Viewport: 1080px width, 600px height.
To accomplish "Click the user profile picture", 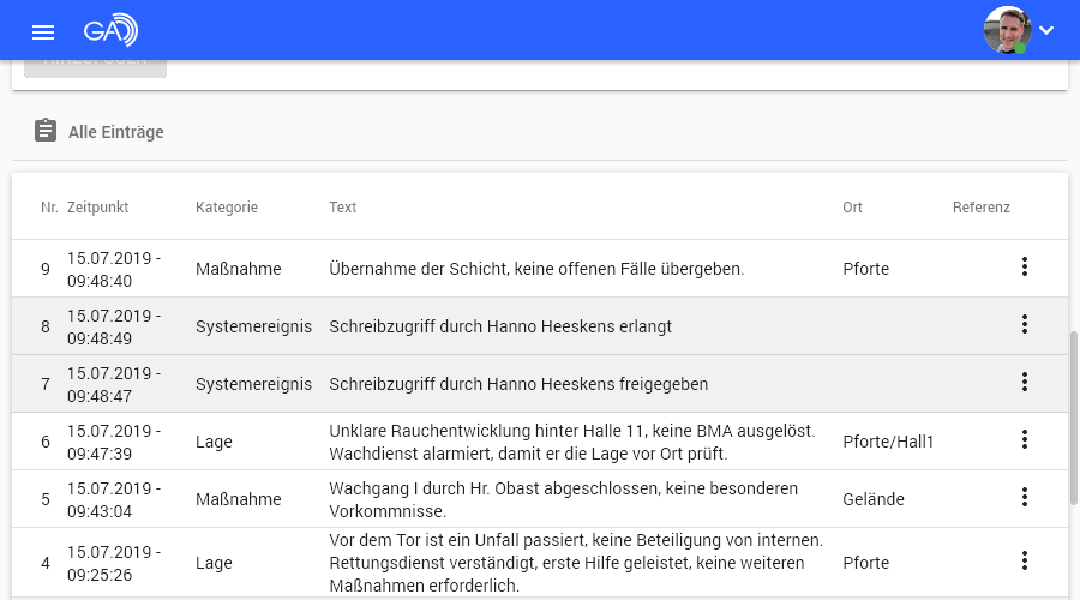I will [1007, 30].
